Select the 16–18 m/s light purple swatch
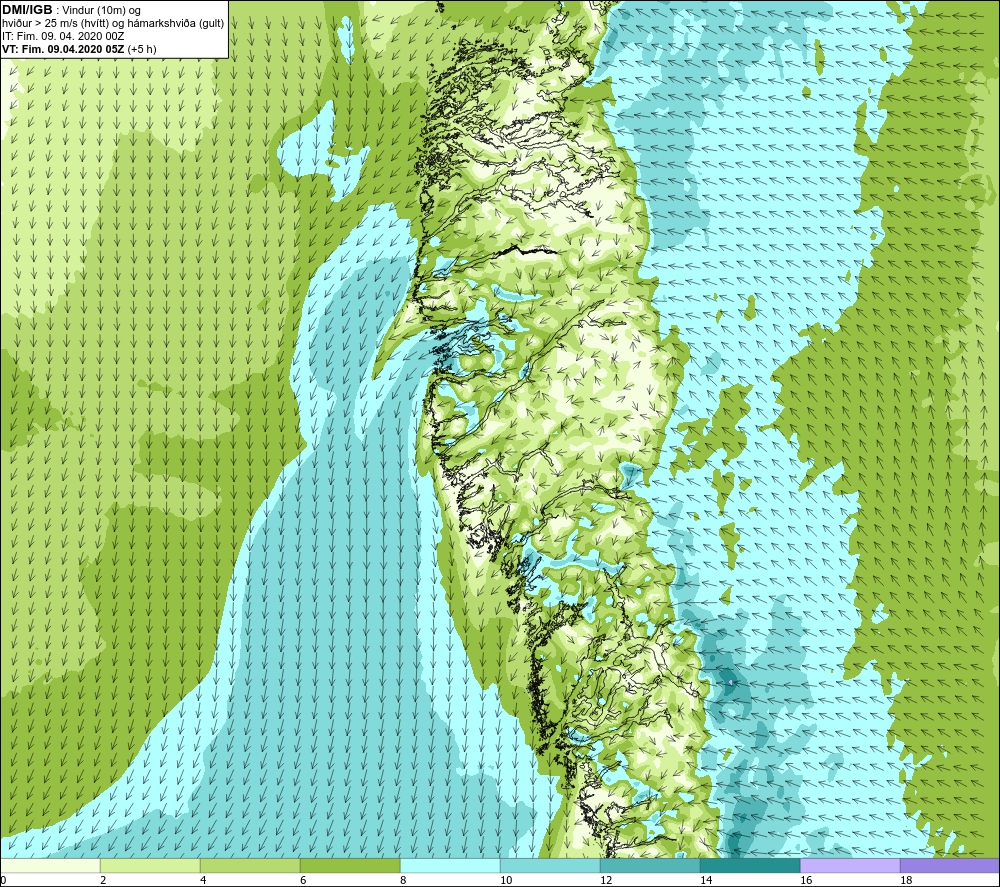This screenshot has height=887, width=1000. [850, 865]
